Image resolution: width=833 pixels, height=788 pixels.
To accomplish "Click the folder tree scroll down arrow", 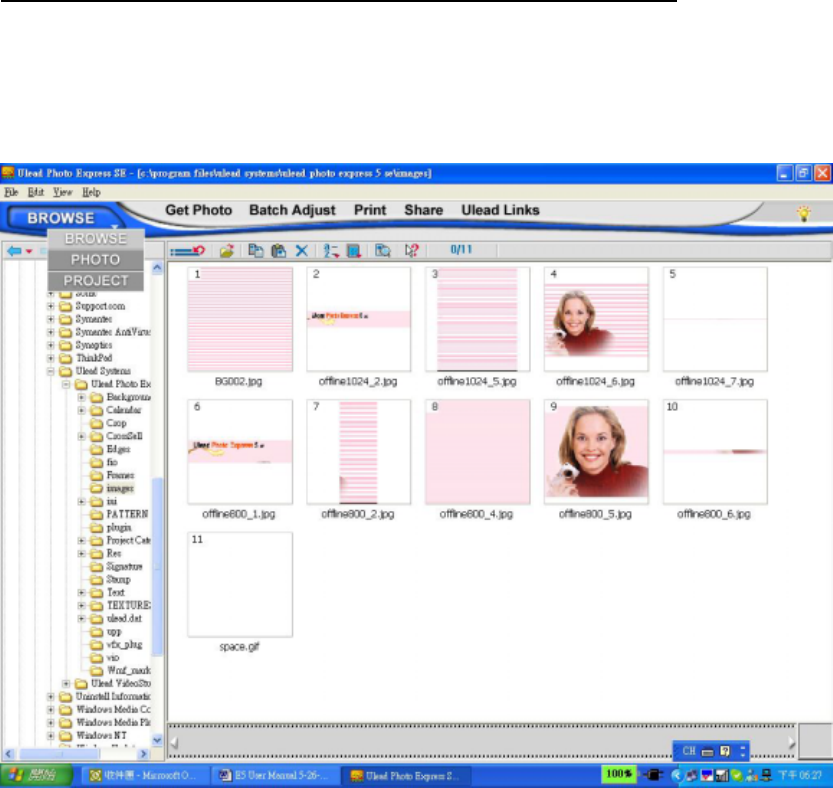I will tap(157, 740).
